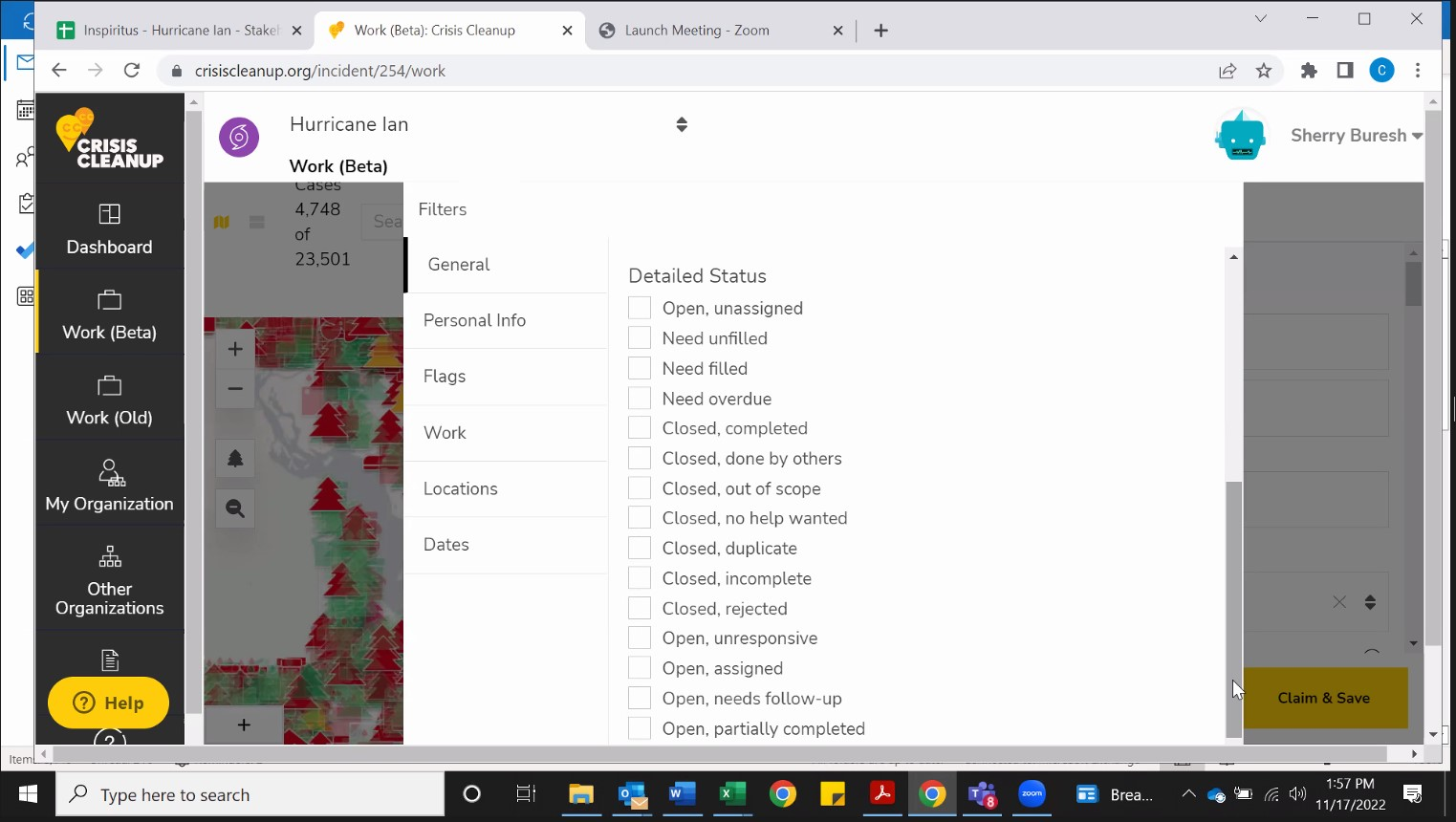Check the Closed, completed status
The height and width of the screenshot is (822, 1456).
640,427
